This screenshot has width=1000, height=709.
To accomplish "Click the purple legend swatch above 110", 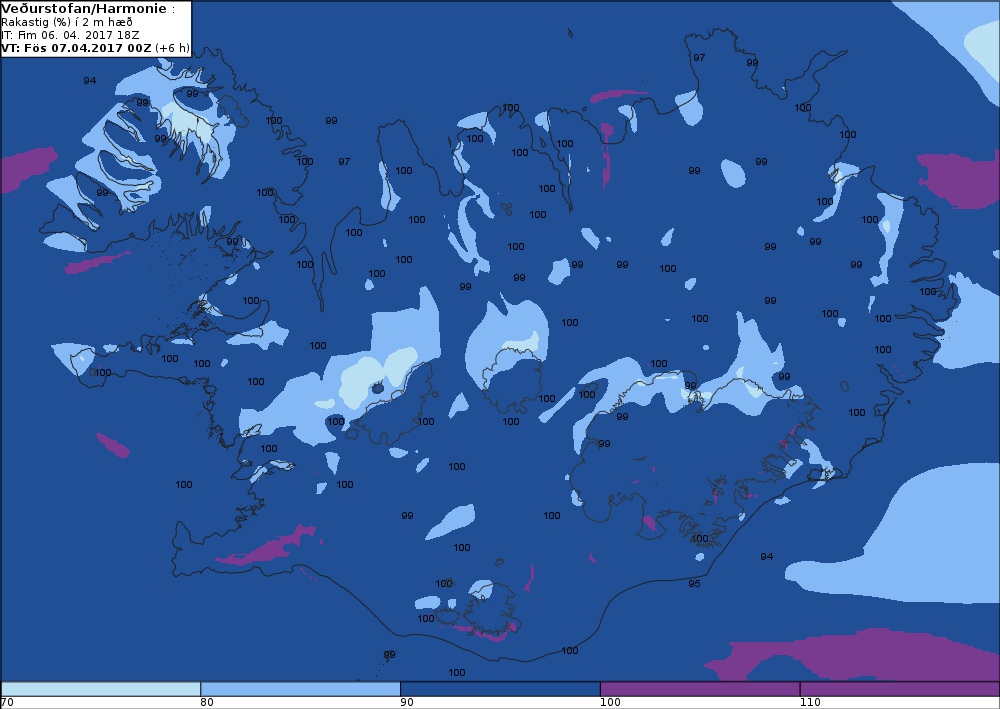I will (x=900, y=689).
